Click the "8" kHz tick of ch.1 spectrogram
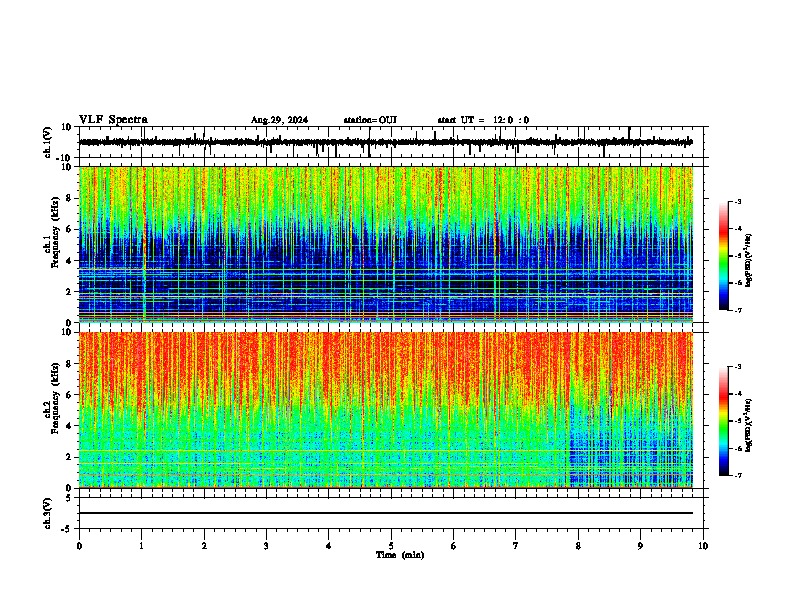 (69, 198)
